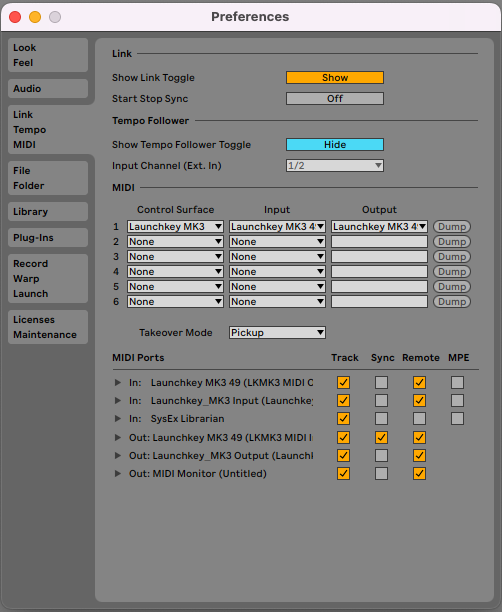Close the Preferences window

coord(15,17)
